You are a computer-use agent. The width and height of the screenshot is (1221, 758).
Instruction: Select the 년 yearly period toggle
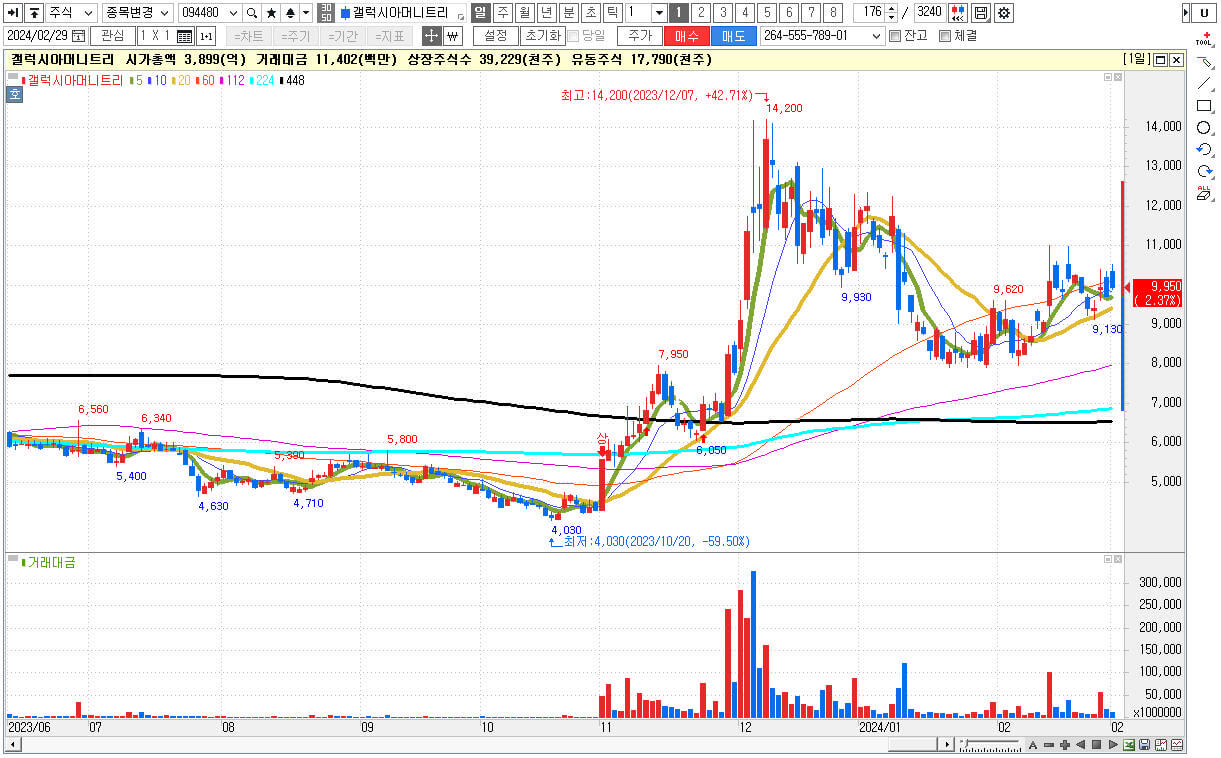point(546,13)
